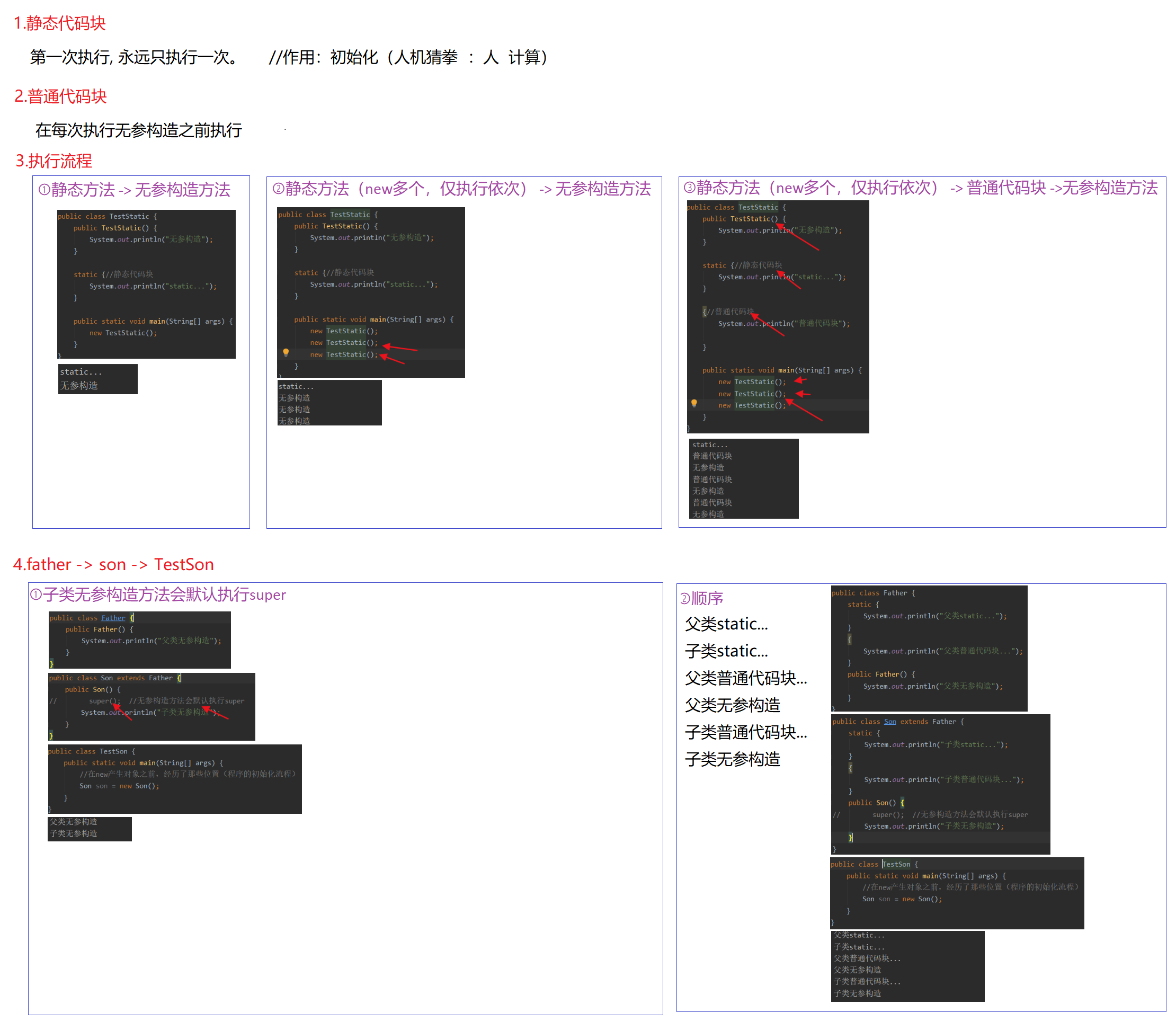This screenshot has height=1030, width=1176.
Task: Click the underlined Father class name link
Action: [113, 618]
